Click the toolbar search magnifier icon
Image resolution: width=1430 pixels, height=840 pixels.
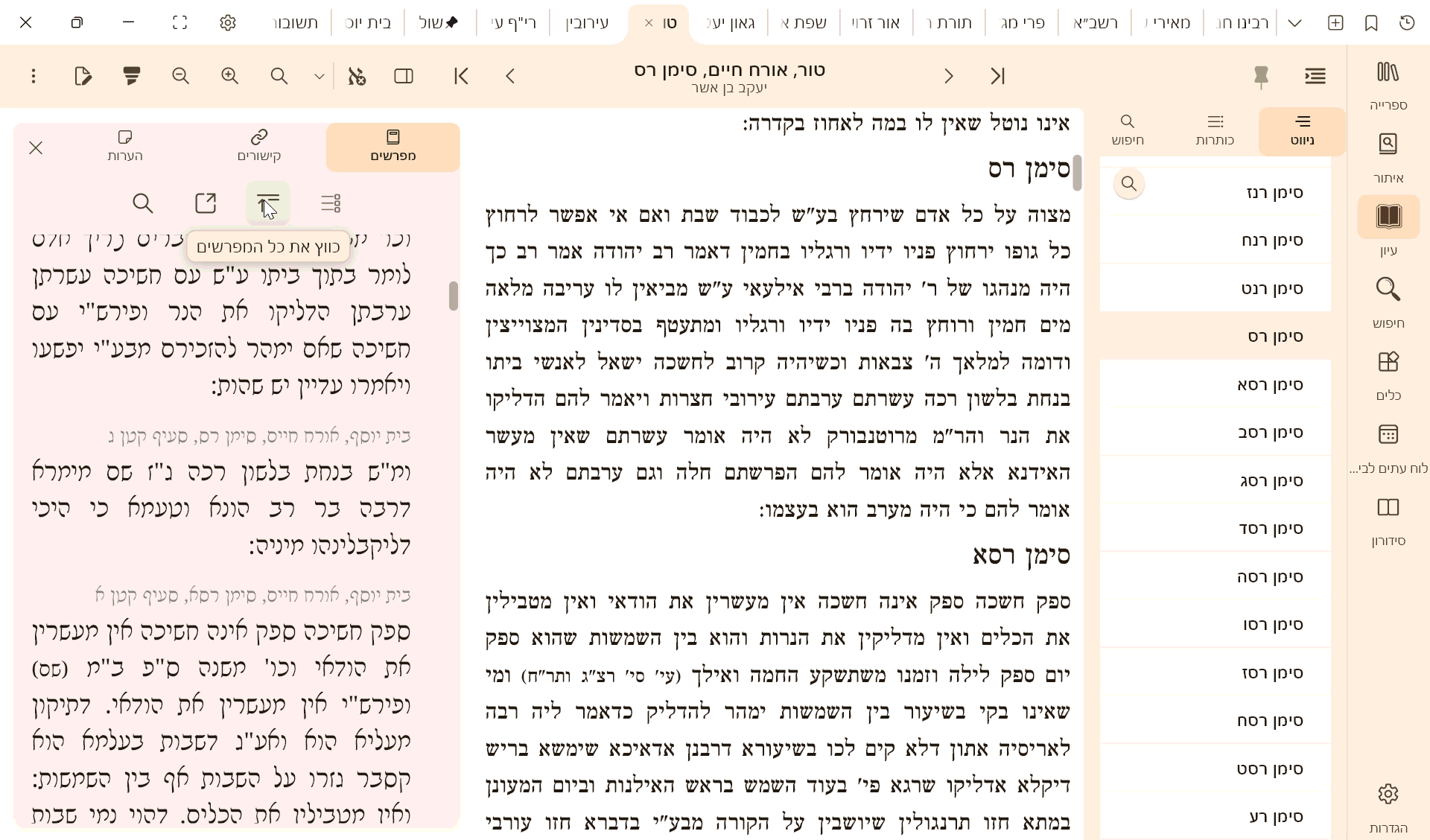279,76
